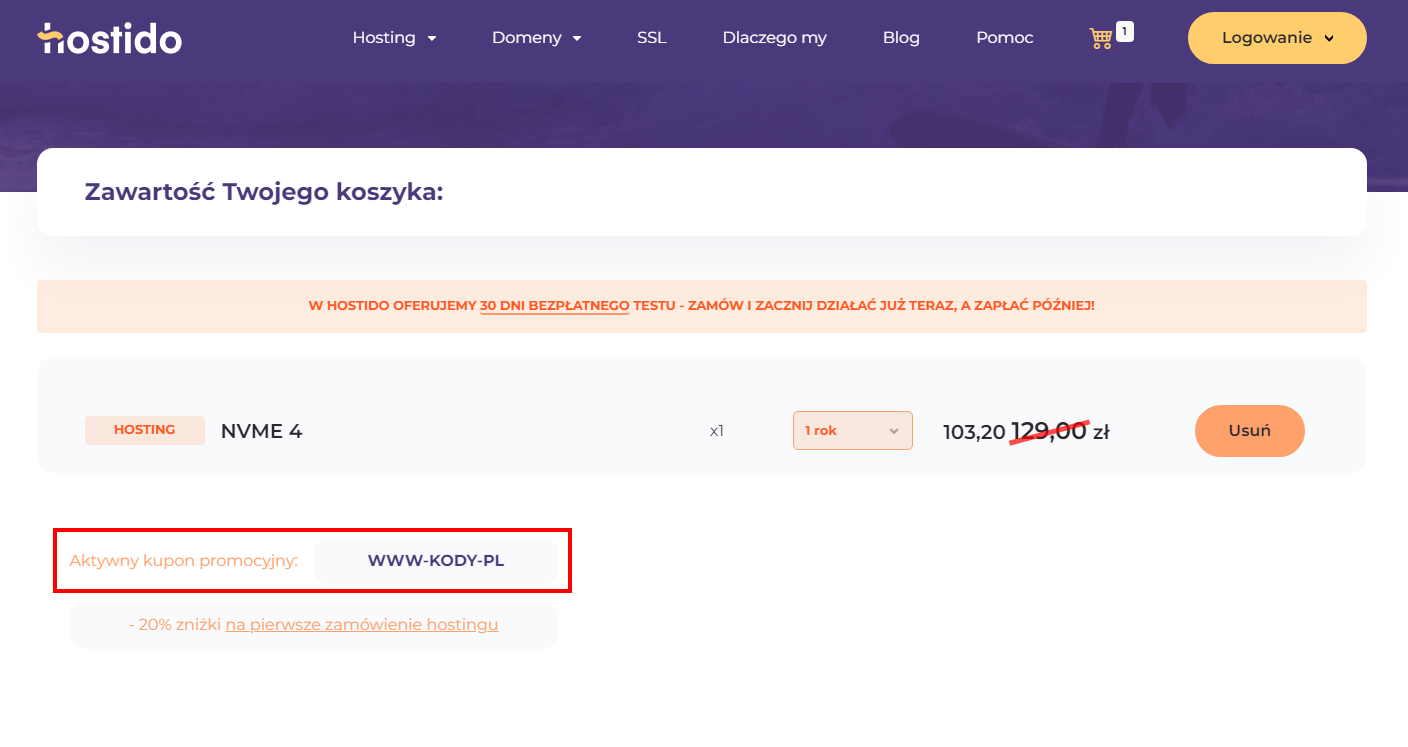Click the x1 quantity label
The height and width of the screenshot is (747, 1408).
716,432
